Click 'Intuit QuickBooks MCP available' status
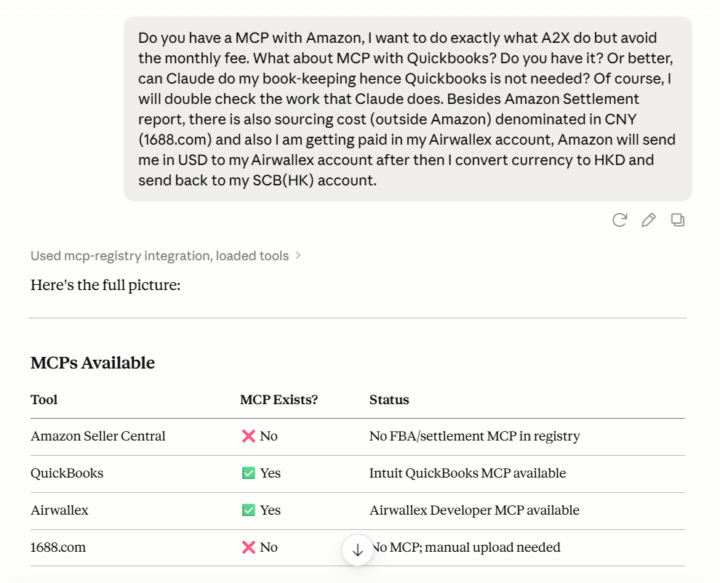The image size is (720, 583). pos(467,473)
